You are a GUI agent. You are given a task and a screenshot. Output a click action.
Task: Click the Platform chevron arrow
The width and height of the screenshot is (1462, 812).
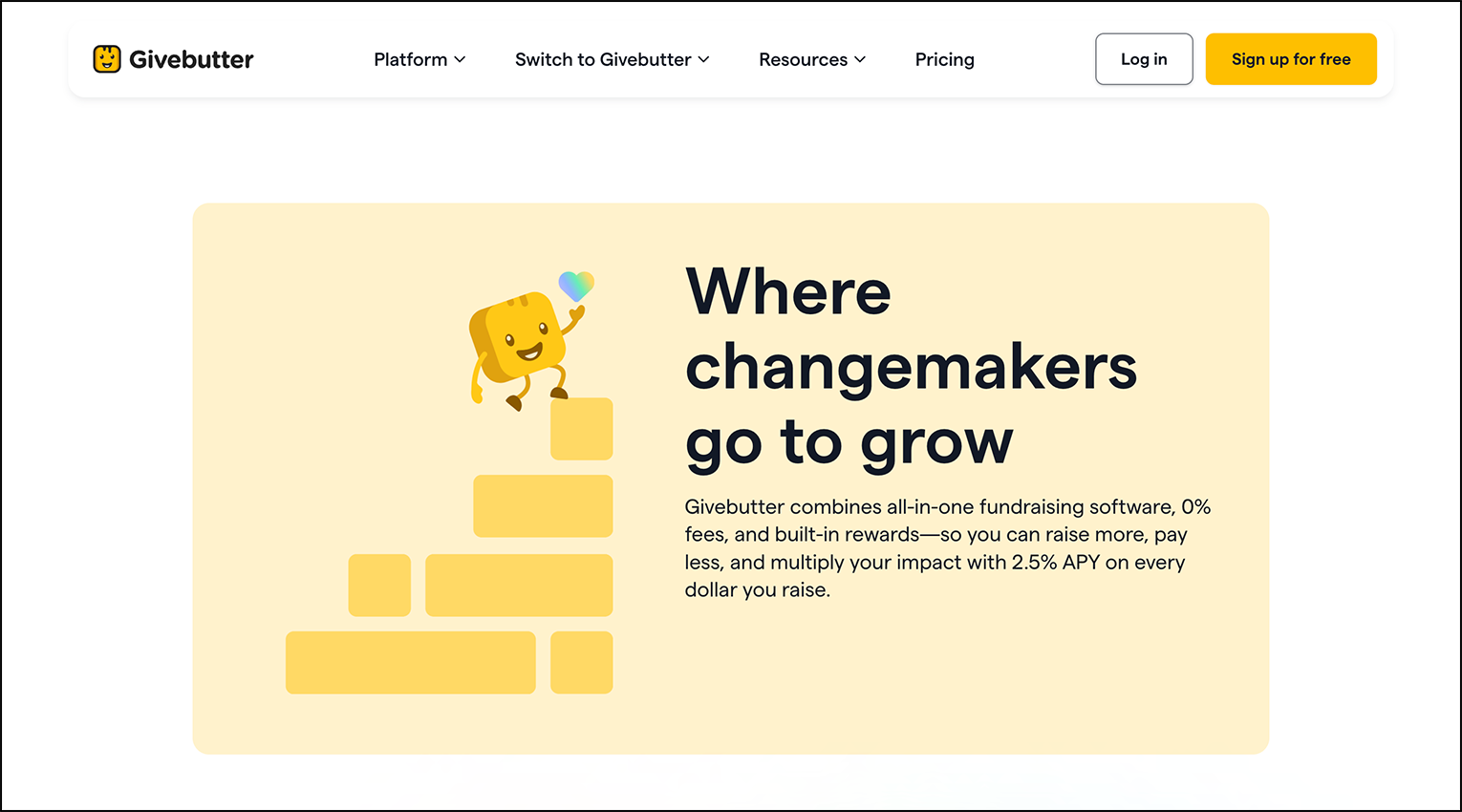(x=461, y=59)
